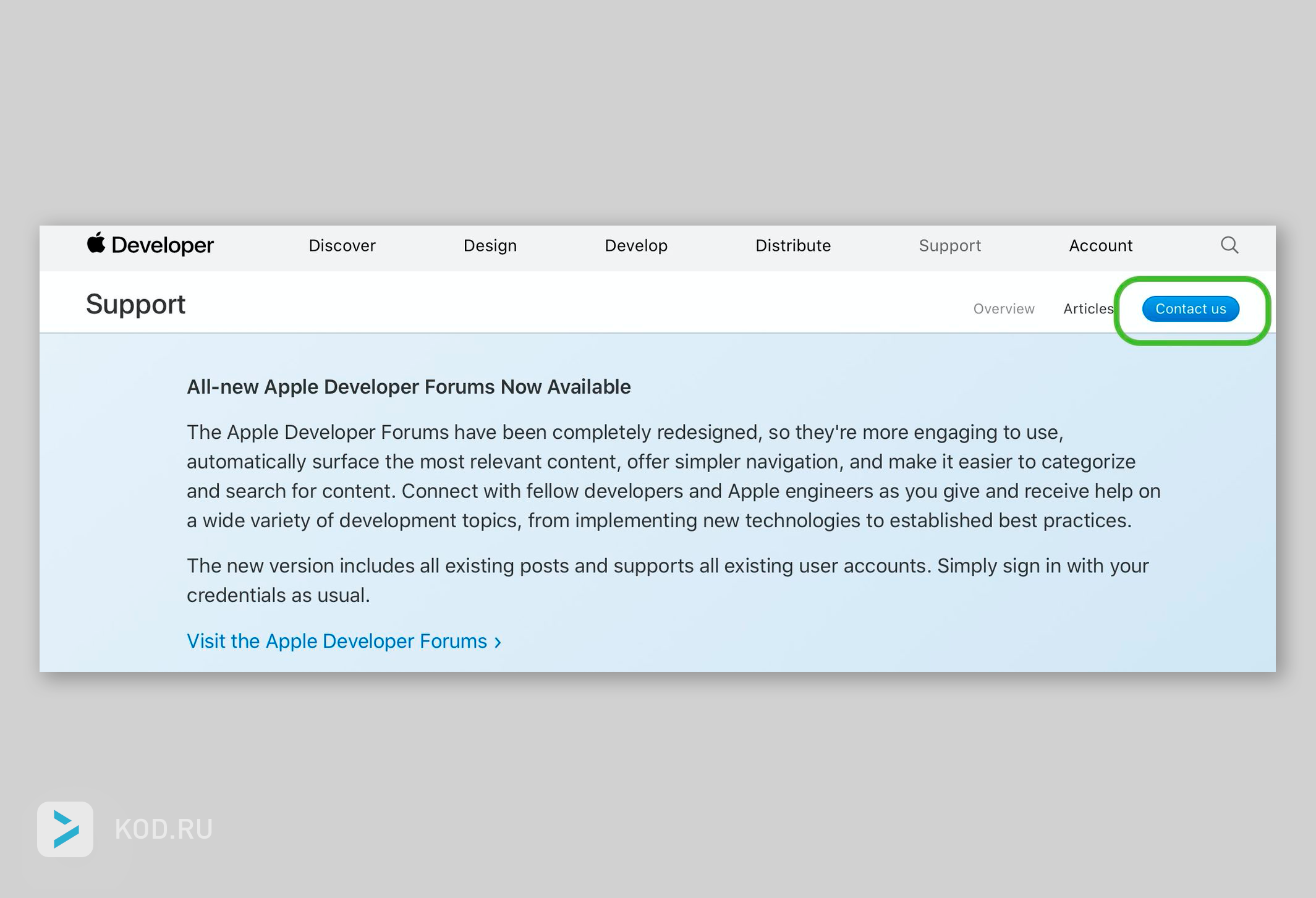This screenshot has height=898, width=1316.
Task: Click the Support page heading
Action: (135, 305)
